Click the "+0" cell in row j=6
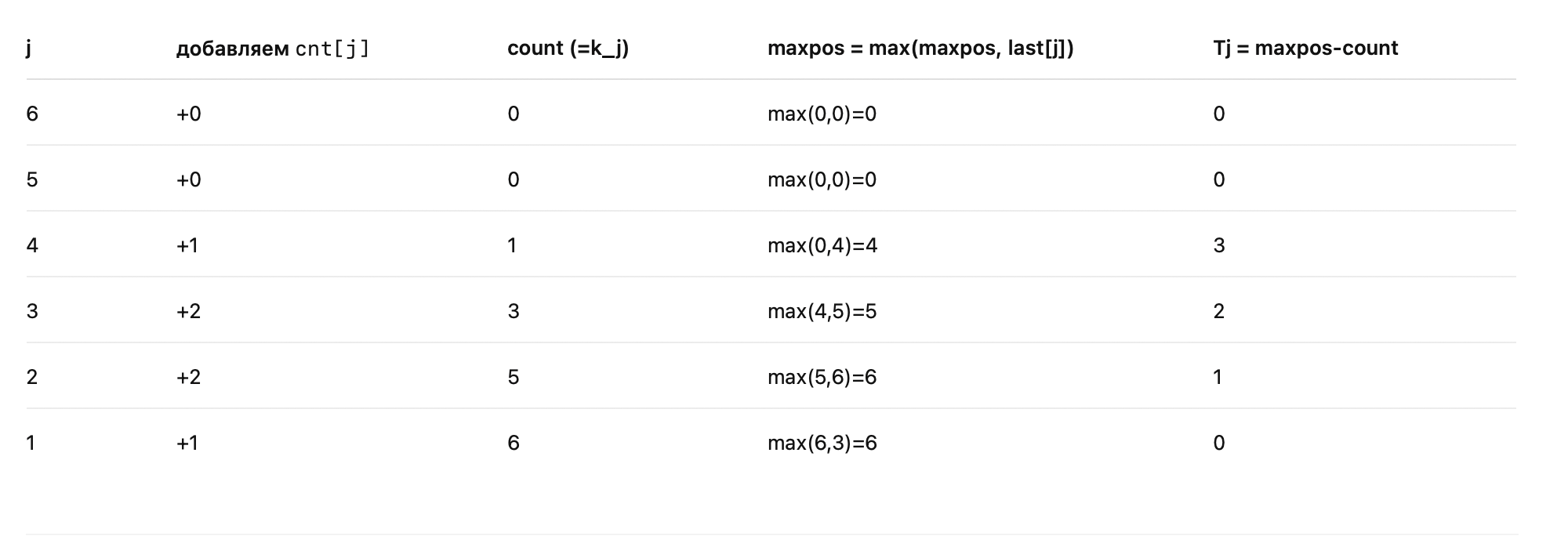Screen dimensions: 1568x536 (188, 114)
